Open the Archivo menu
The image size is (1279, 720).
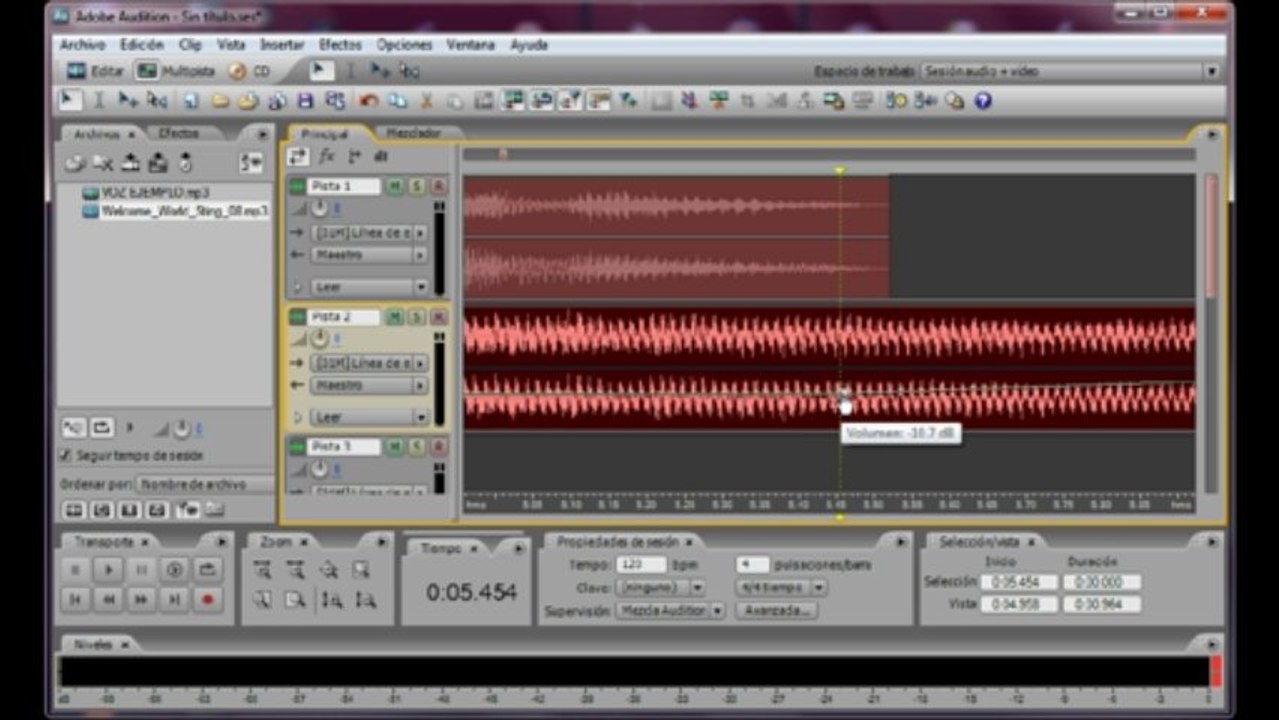click(82, 45)
